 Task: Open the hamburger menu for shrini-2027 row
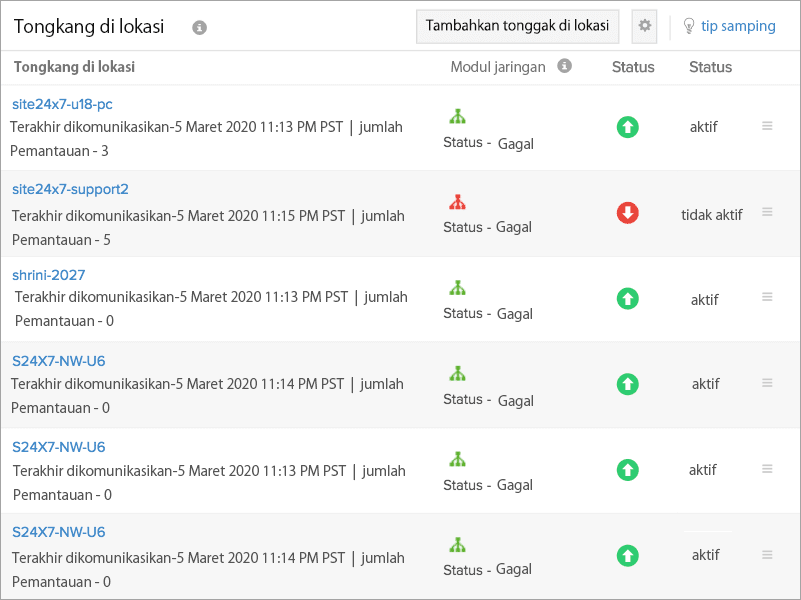click(x=767, y=297)
